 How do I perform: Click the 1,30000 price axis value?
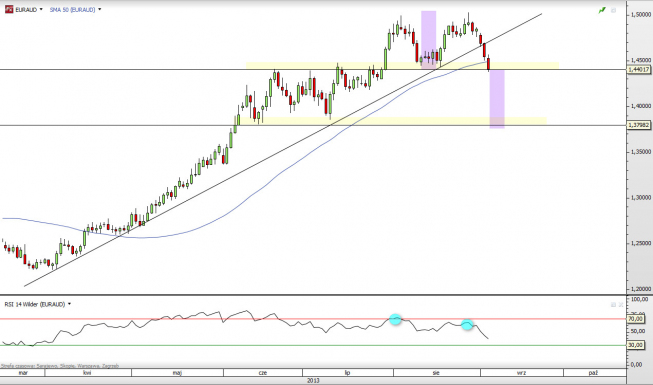coord(640,198)
